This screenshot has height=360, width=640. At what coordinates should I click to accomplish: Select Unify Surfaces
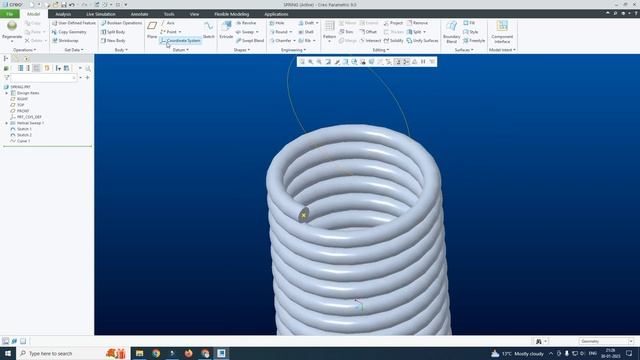point(422,40)
